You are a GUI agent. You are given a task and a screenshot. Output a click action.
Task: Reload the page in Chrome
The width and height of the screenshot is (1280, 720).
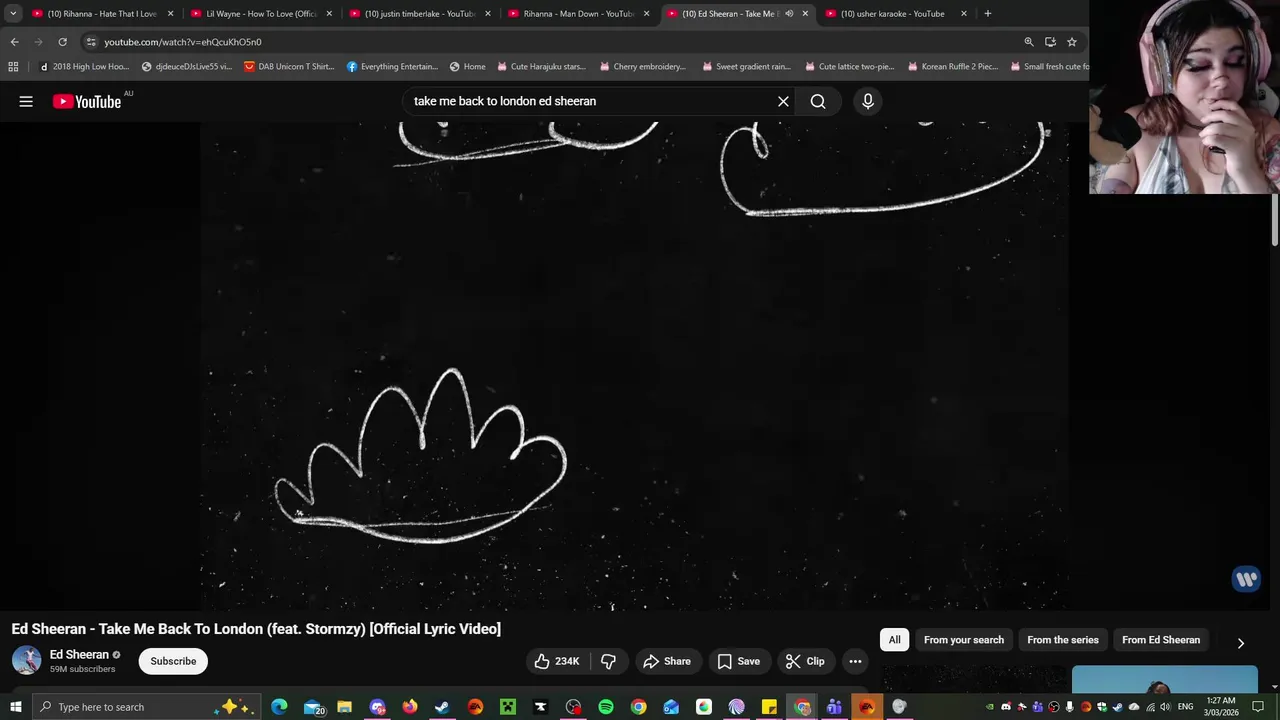[62, 42]
